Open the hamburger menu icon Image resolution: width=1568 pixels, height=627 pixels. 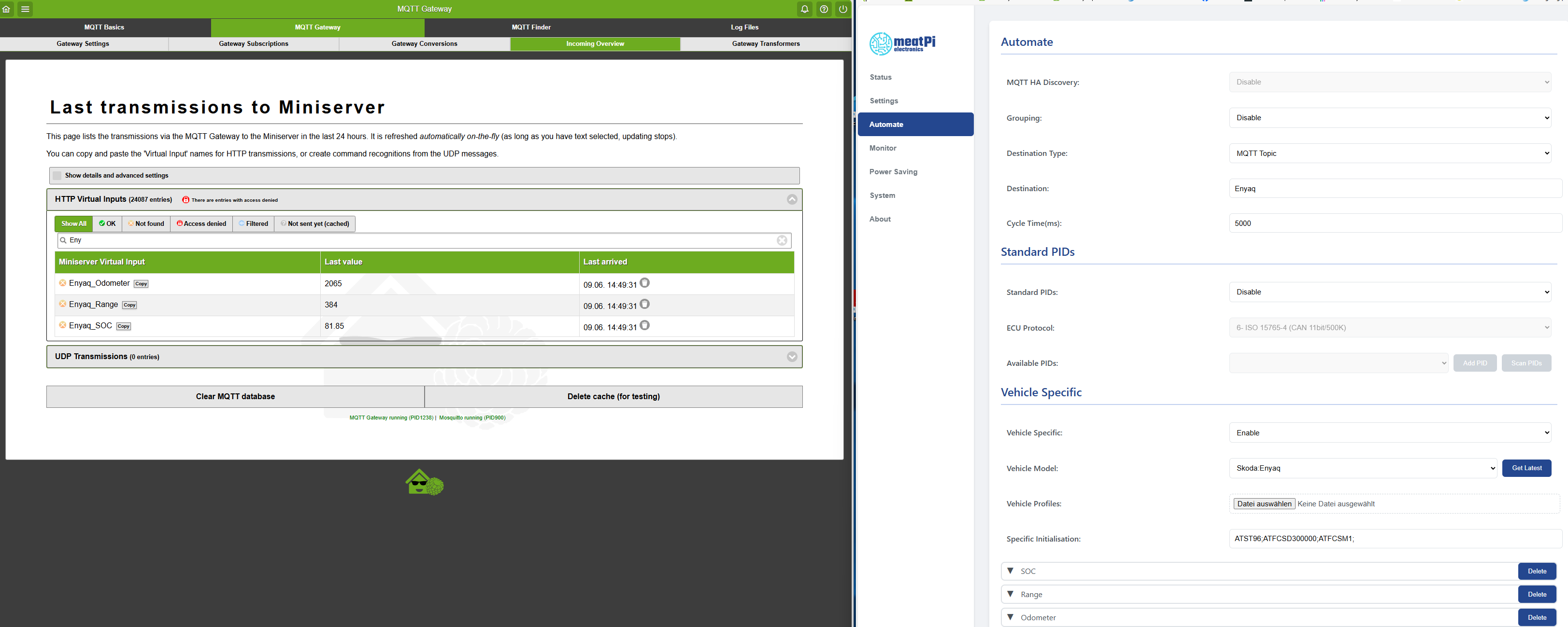click(x=25, y=9)
